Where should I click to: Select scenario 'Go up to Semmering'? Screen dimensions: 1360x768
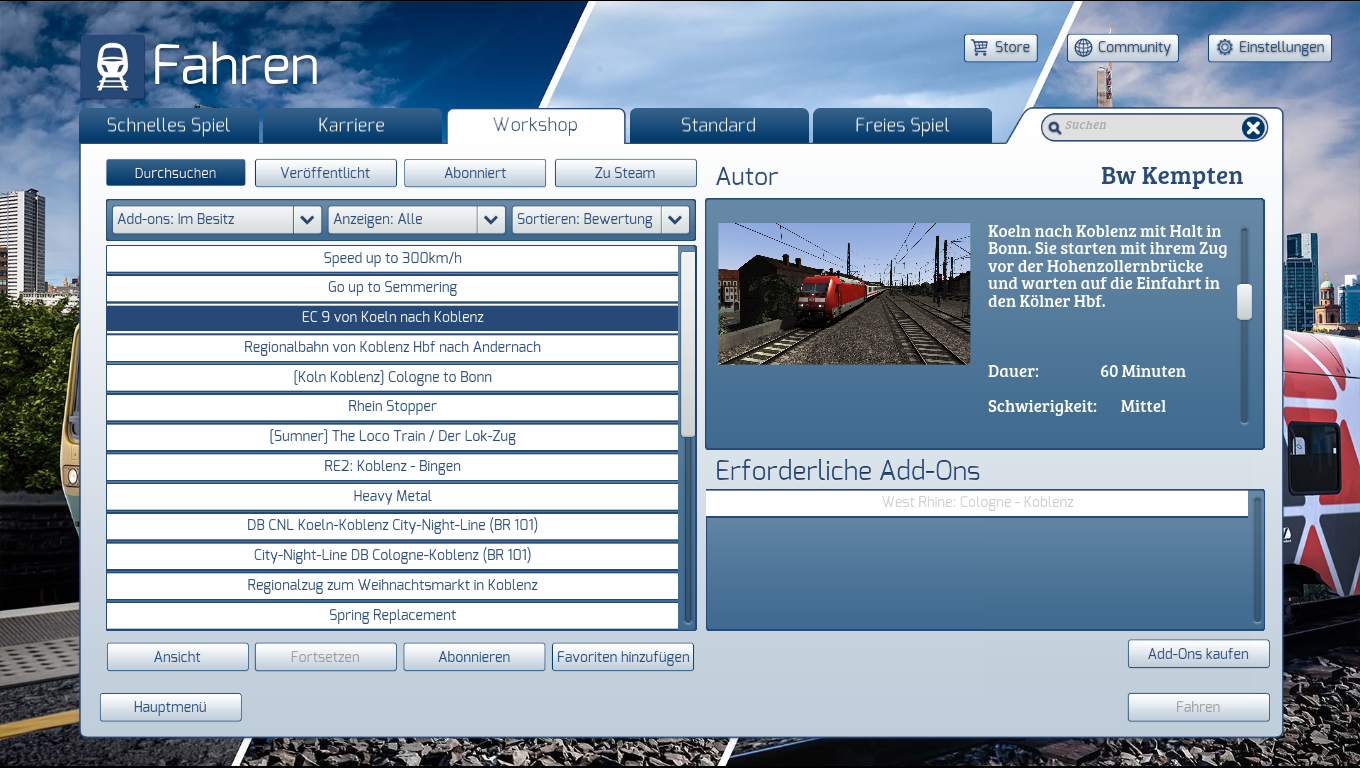[x=392, y=288]
